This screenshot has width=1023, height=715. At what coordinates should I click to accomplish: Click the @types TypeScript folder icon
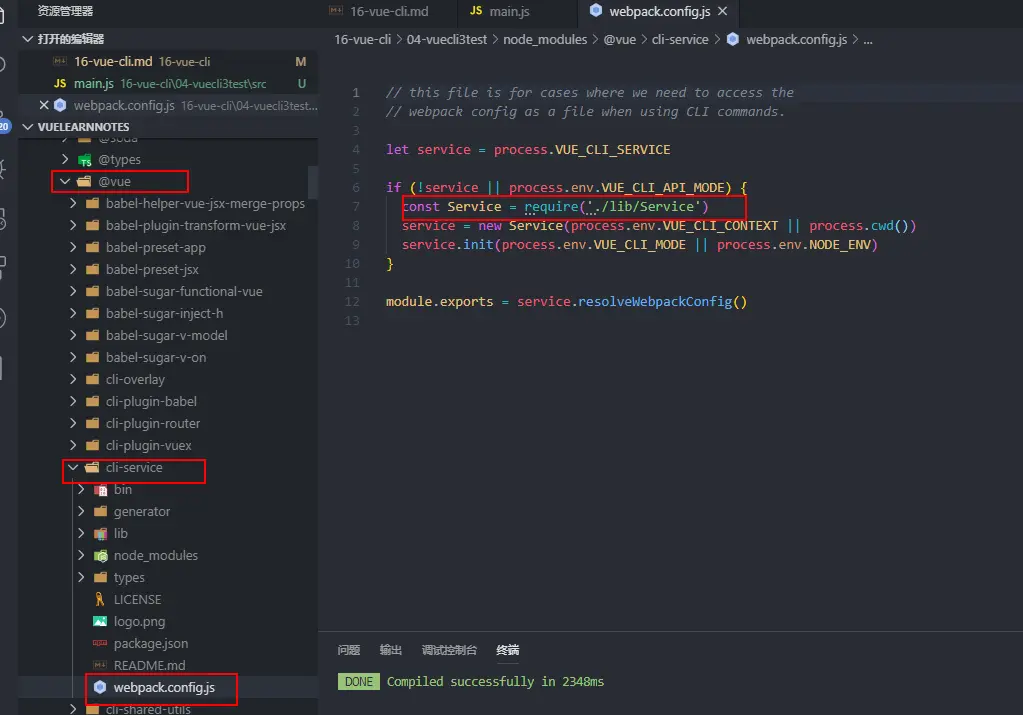click(x=85, y=160)
